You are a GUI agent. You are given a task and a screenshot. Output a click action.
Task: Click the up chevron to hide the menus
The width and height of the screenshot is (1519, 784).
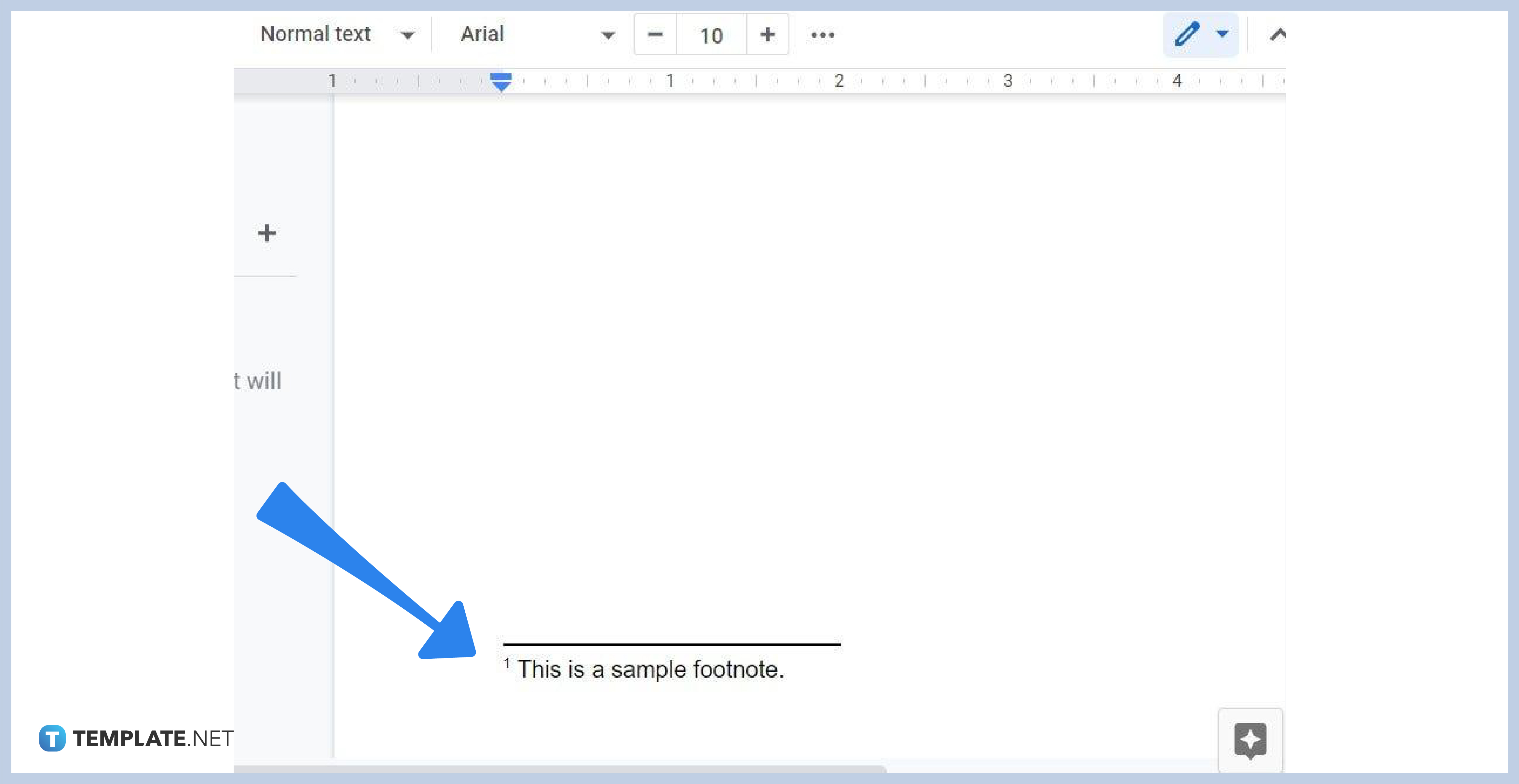tap(1276, 34)
